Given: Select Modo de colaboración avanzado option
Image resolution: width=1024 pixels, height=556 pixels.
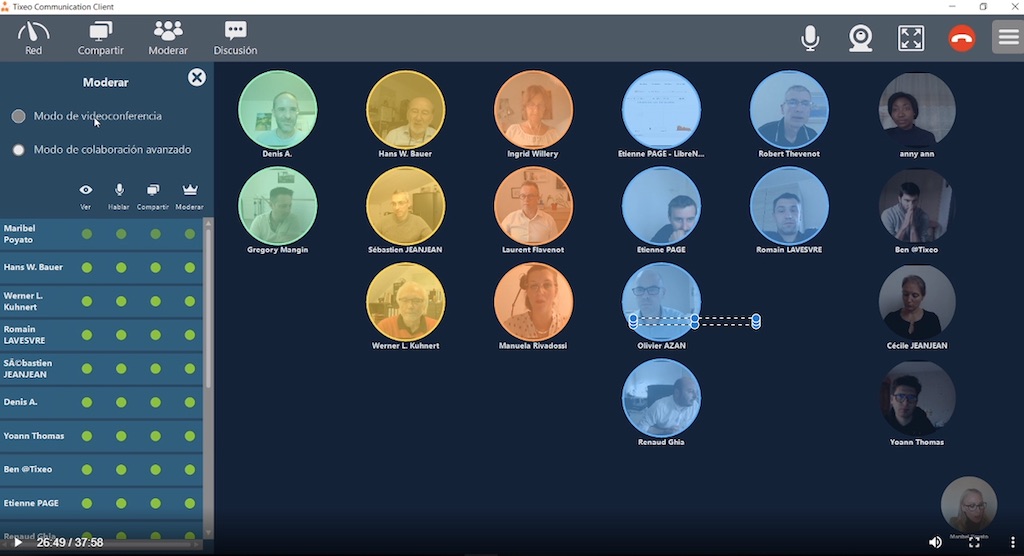Looking at the screenshot, I should tap(18, 150).
